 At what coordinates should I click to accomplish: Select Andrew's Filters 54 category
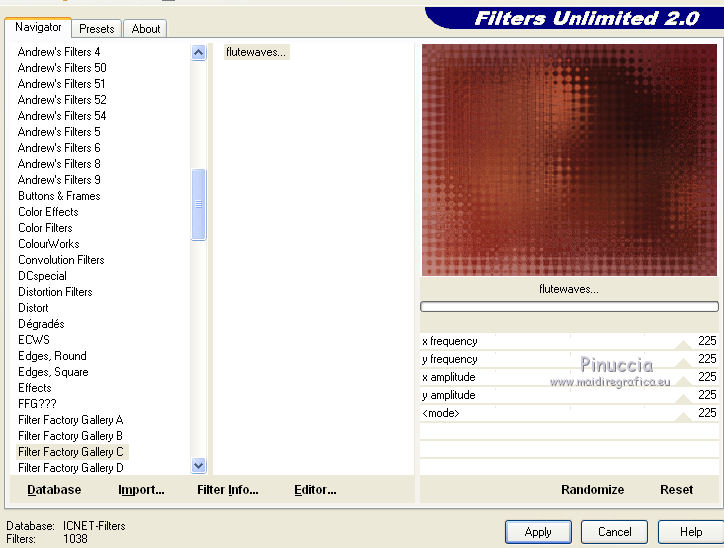point(62,116)
